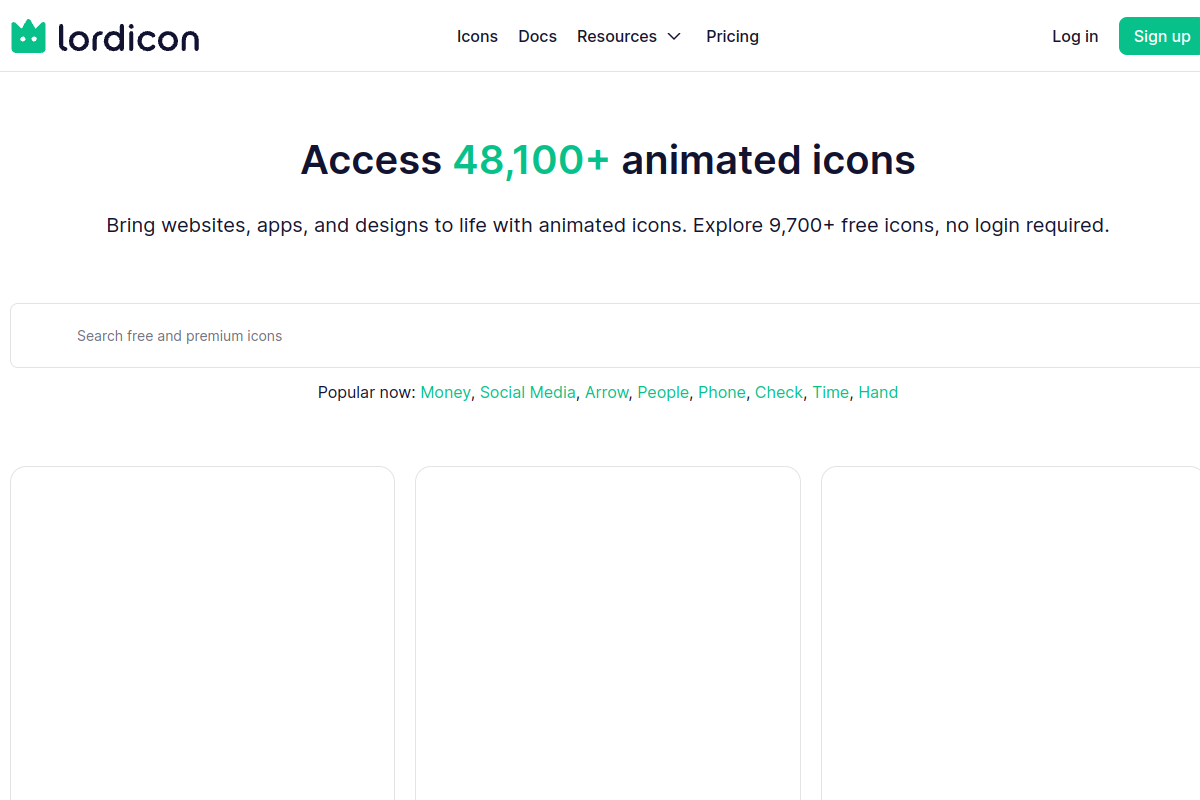Select the Phone popular search tag

(722, 392)
